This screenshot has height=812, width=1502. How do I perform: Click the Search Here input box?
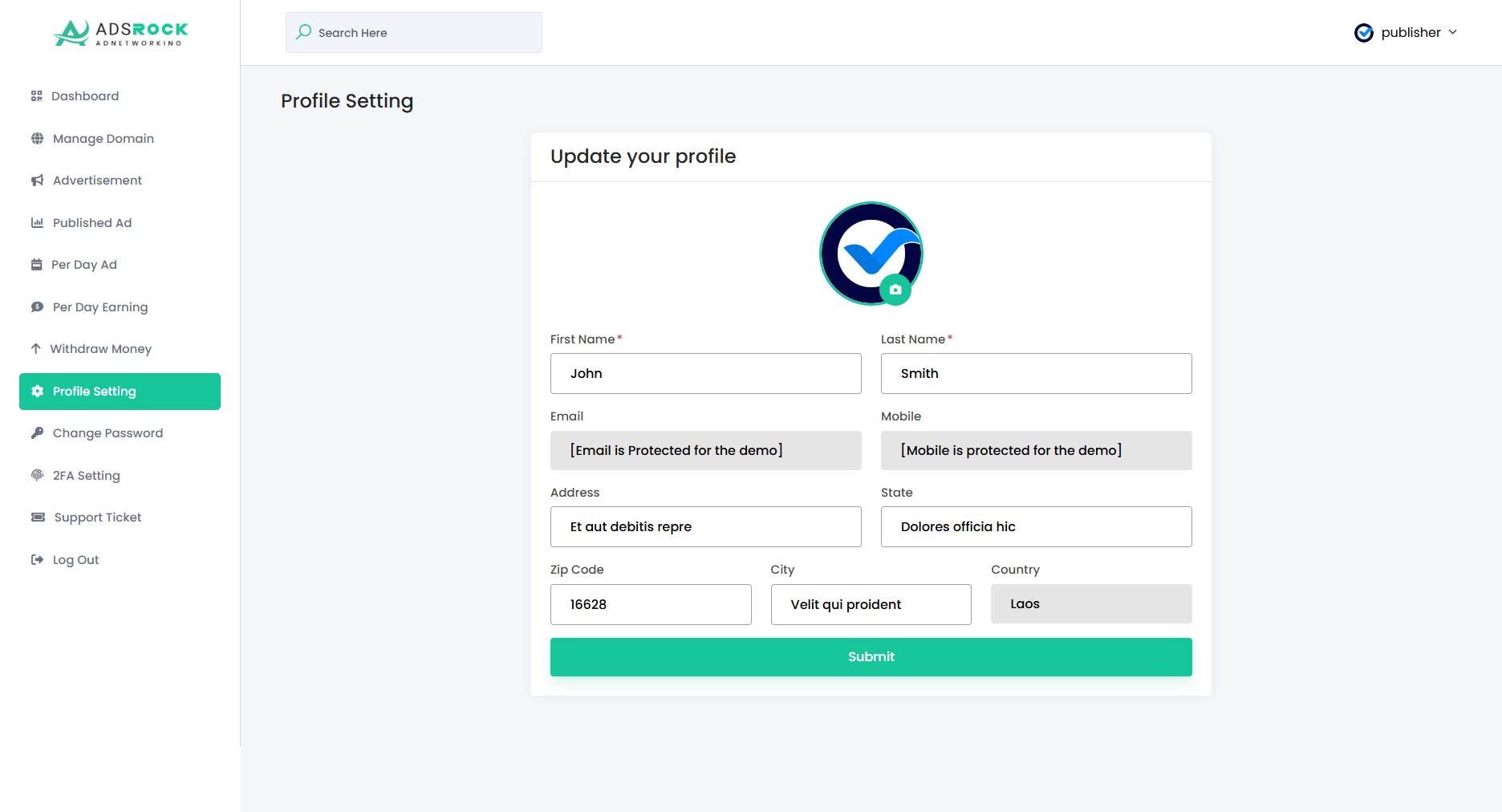coord(425,33)
